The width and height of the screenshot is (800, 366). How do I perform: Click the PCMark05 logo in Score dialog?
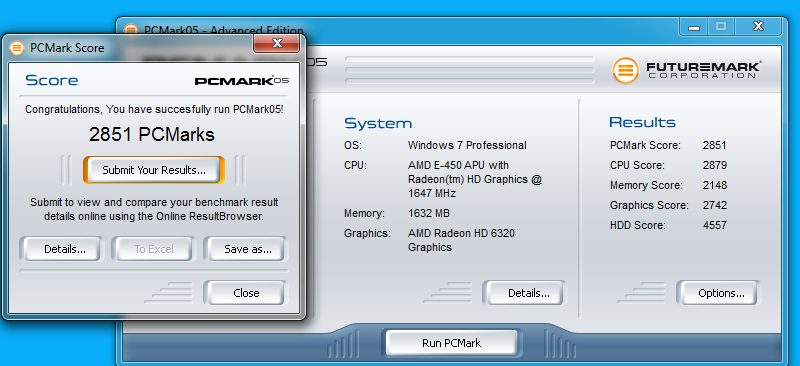(x=242, y=81)
